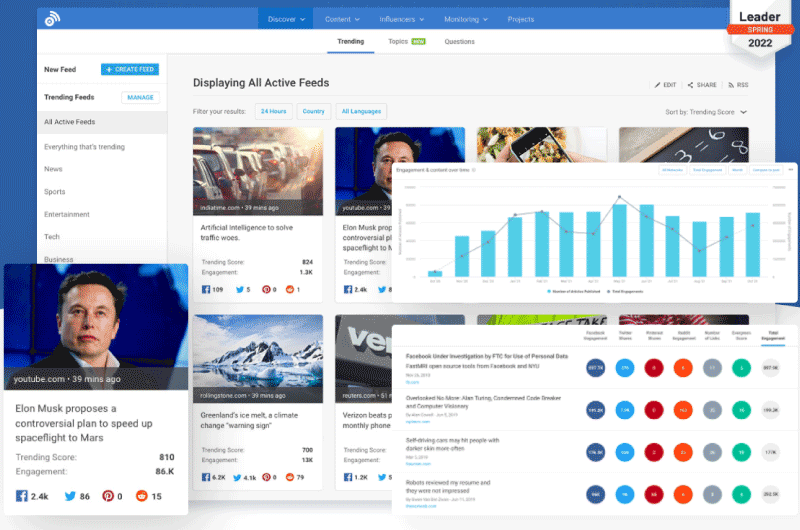This screenshot has height=530, width=800.
Task: Sort table by Evergreen Score column
Action: coord(741,336)
